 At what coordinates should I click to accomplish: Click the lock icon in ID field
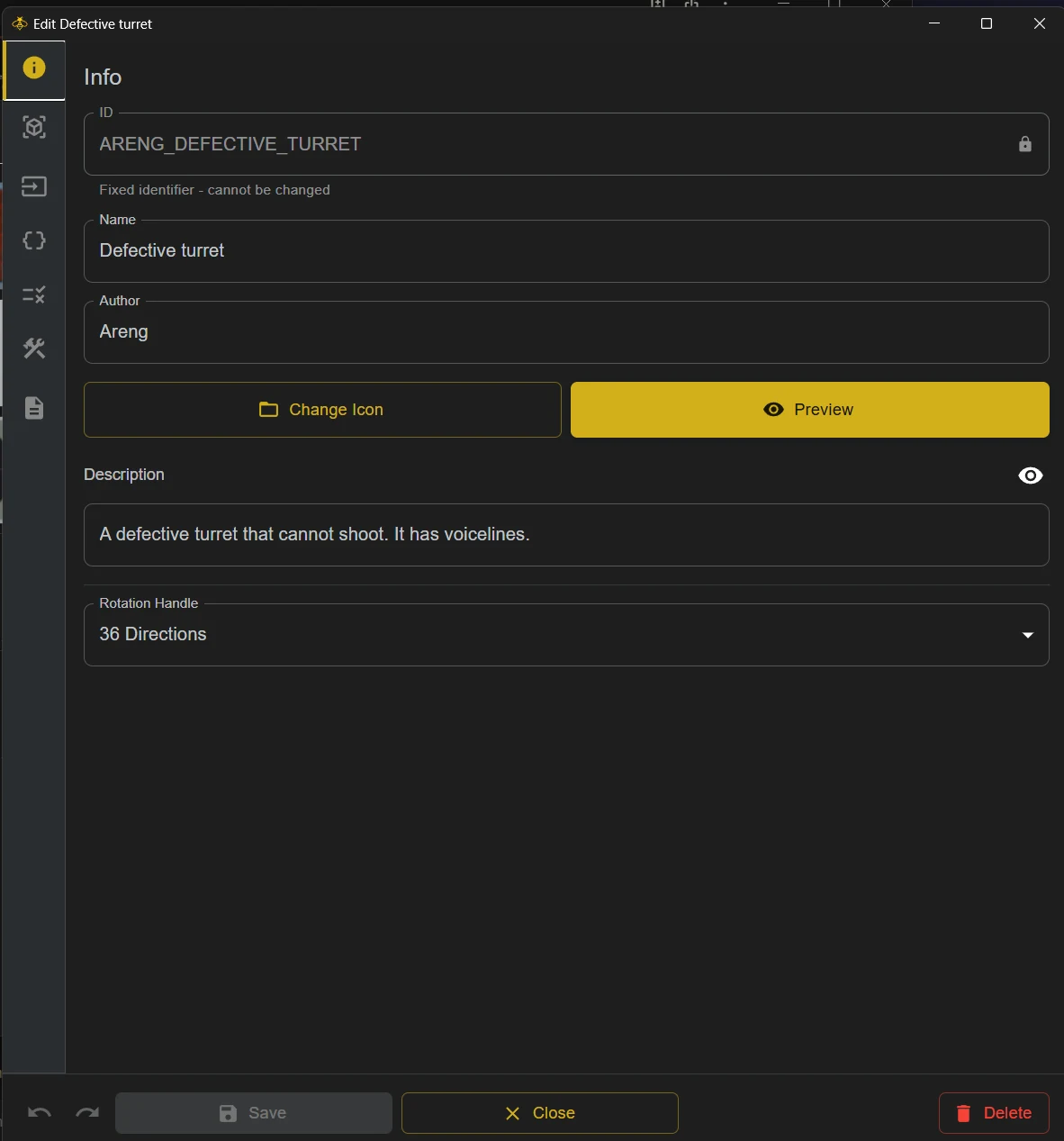pos(1024,144)
